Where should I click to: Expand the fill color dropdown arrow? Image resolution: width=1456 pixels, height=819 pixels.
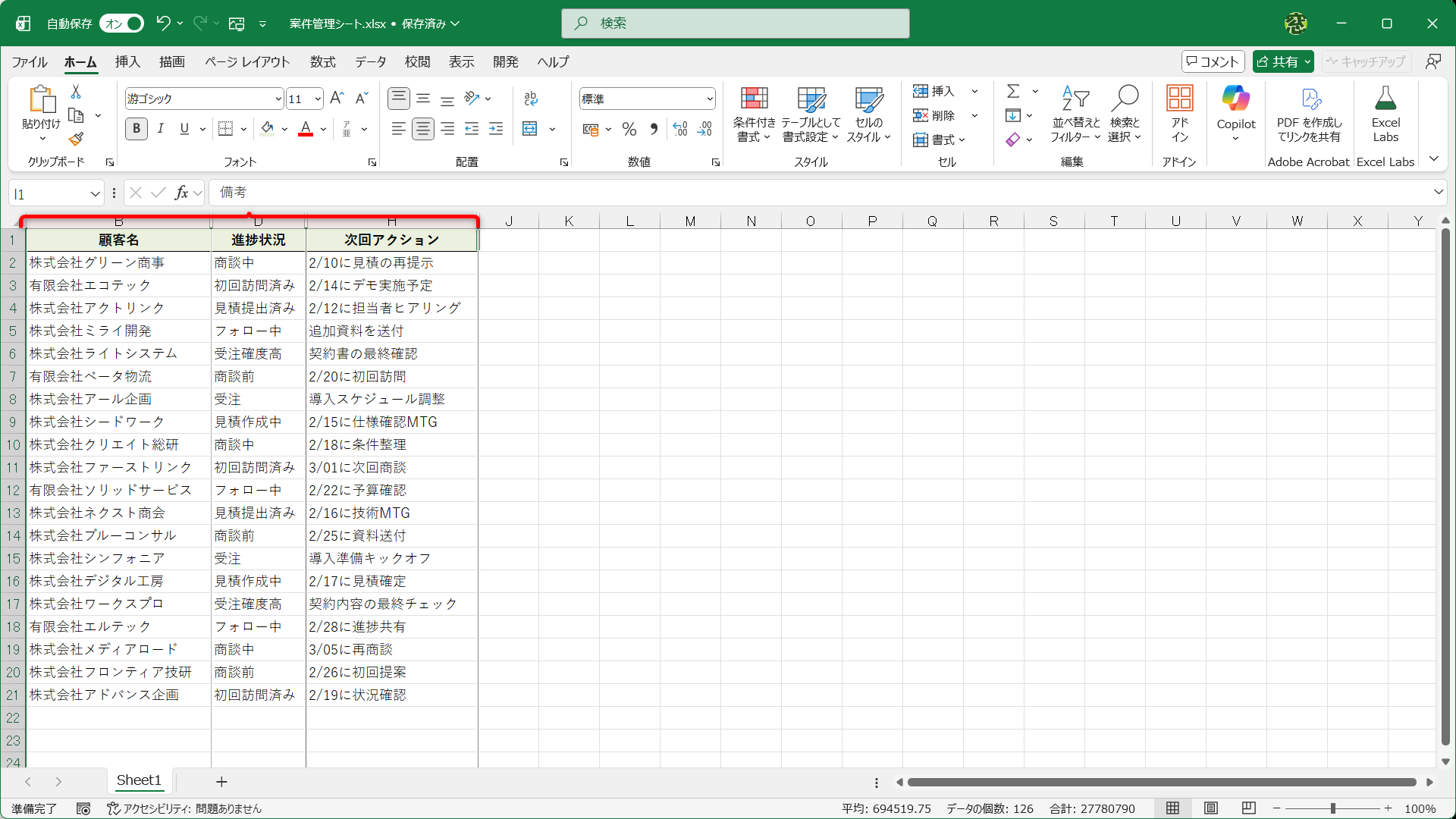pos(284,129)
